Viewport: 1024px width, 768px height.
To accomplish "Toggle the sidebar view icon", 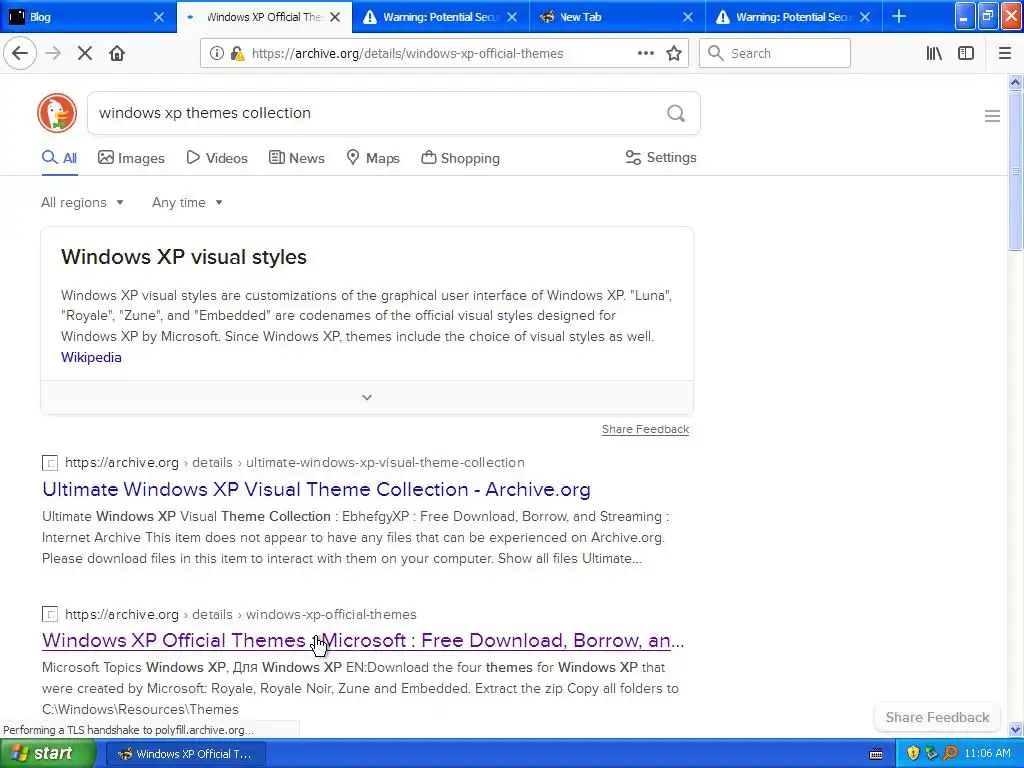I will pyautogui.click(x=966, y=53).
